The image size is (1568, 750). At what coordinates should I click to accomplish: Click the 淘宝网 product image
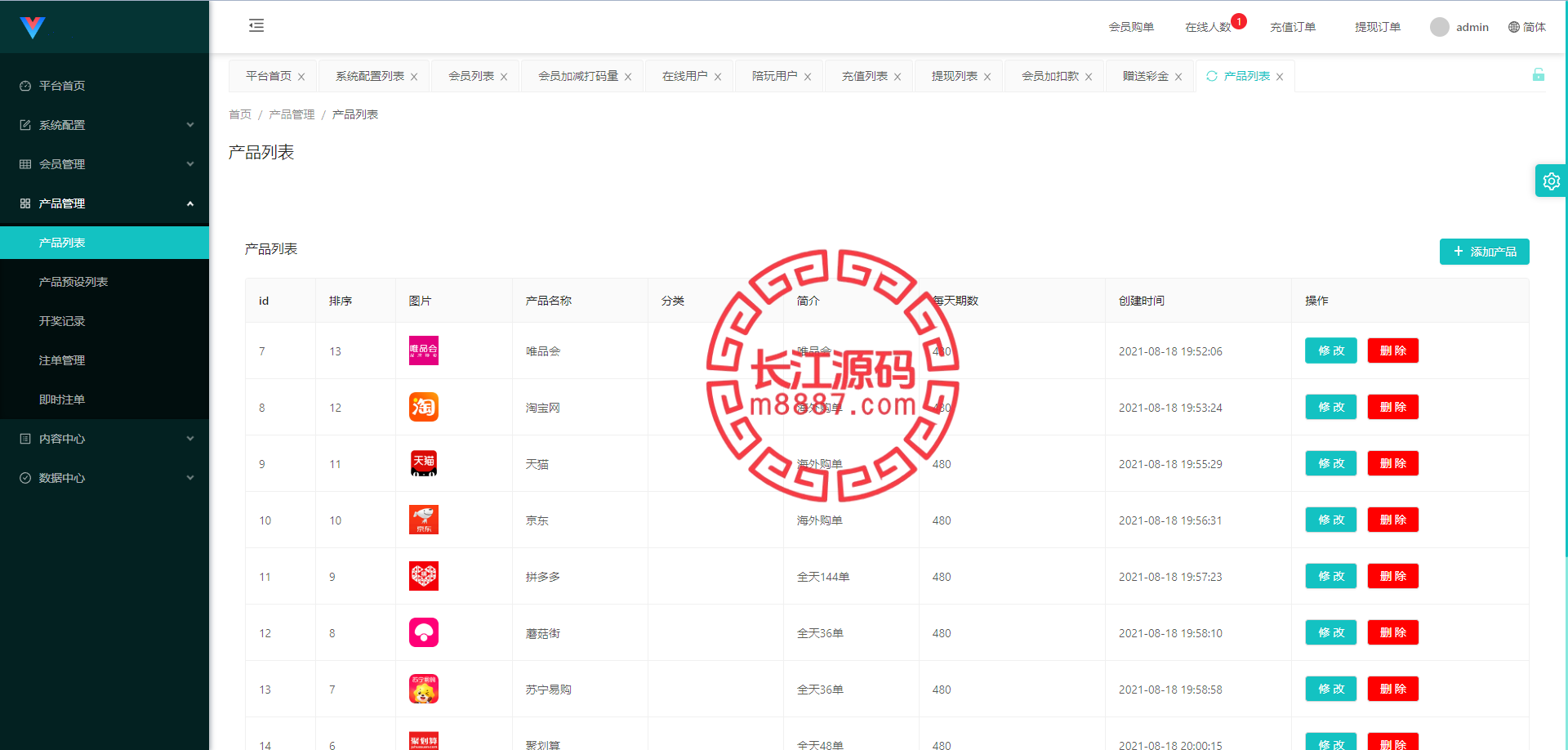(424, 407)
